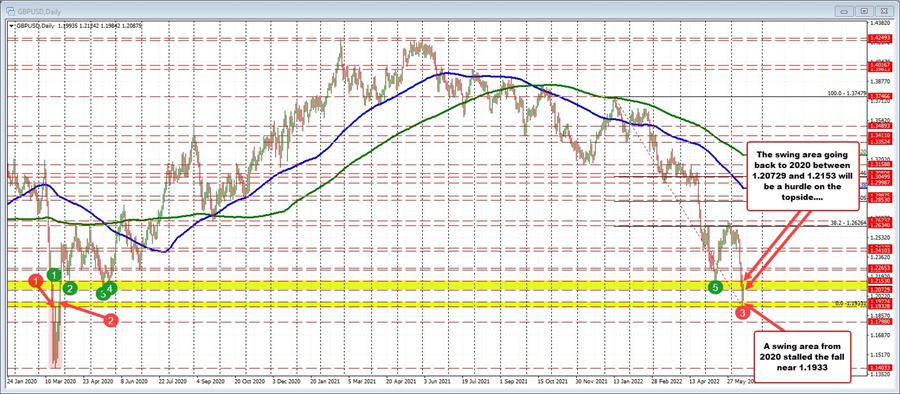This screenshot has height=394, width=900.
Task: Click the 1 Sep 2021 date label
Action: pos(514,380)
